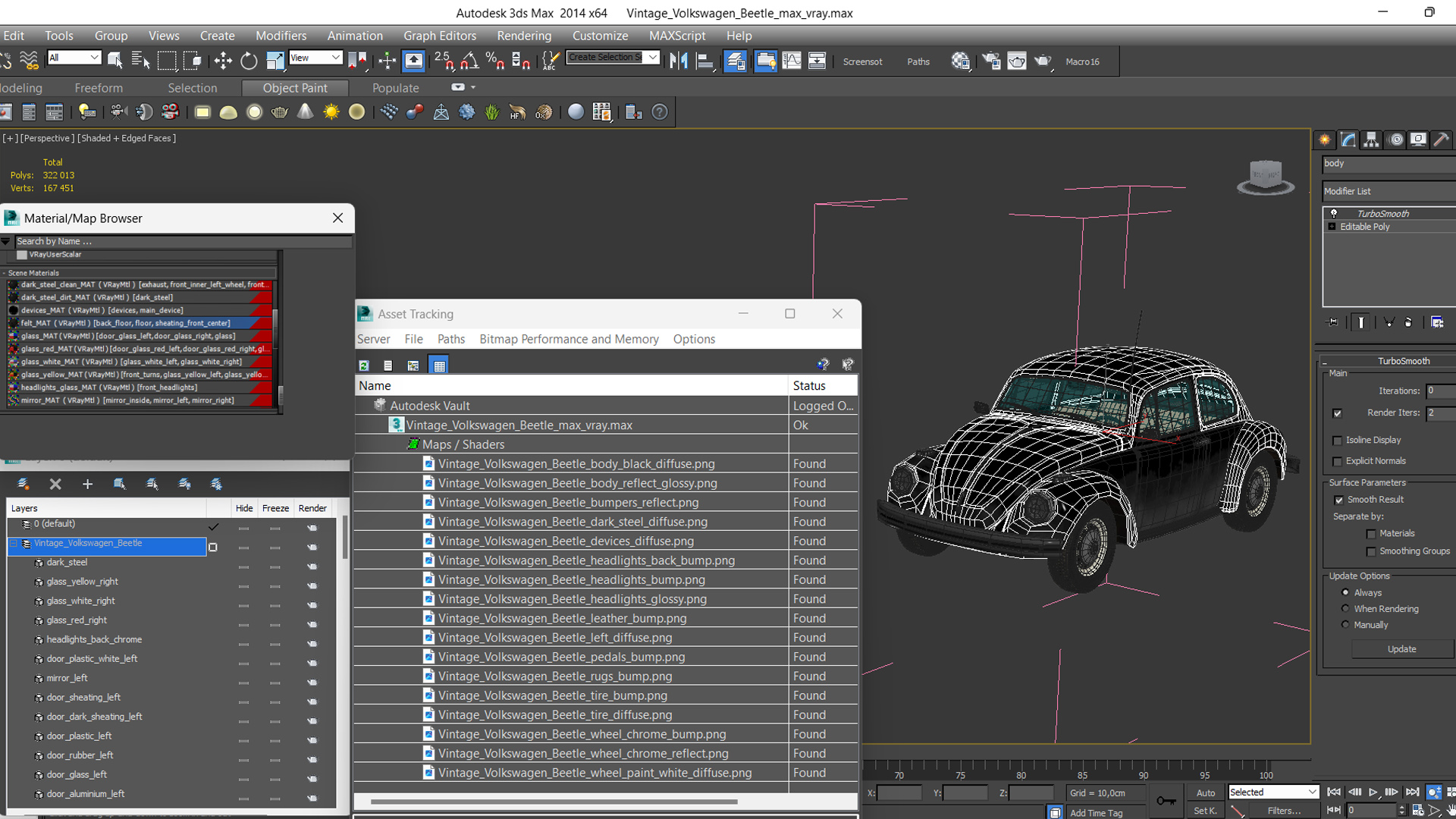Open the Selected key filter dropdown
This screenshot has width=1456, height=819.
click(1273, 792)
